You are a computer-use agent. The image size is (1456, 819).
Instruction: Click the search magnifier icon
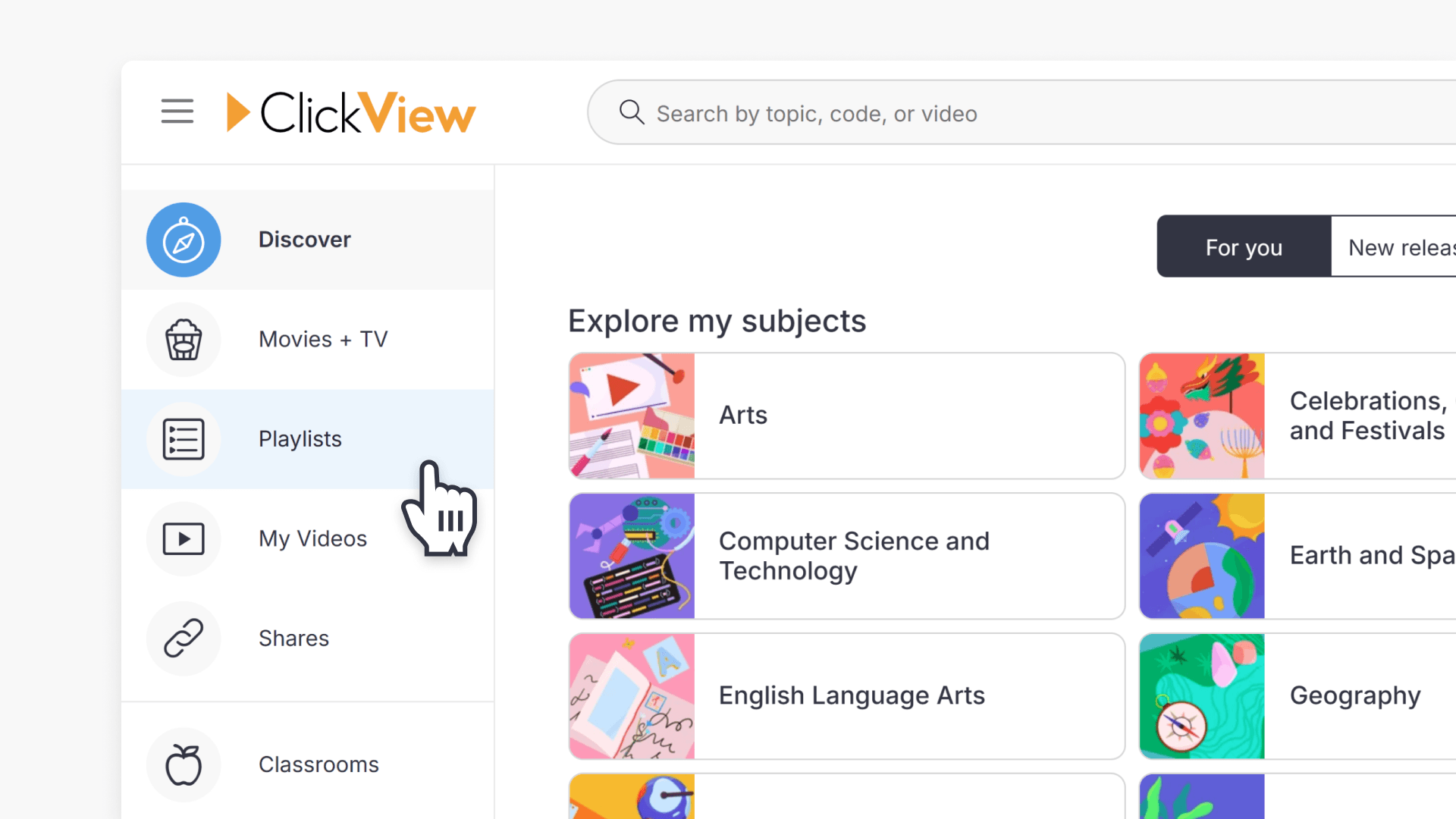tap(632, 112)
